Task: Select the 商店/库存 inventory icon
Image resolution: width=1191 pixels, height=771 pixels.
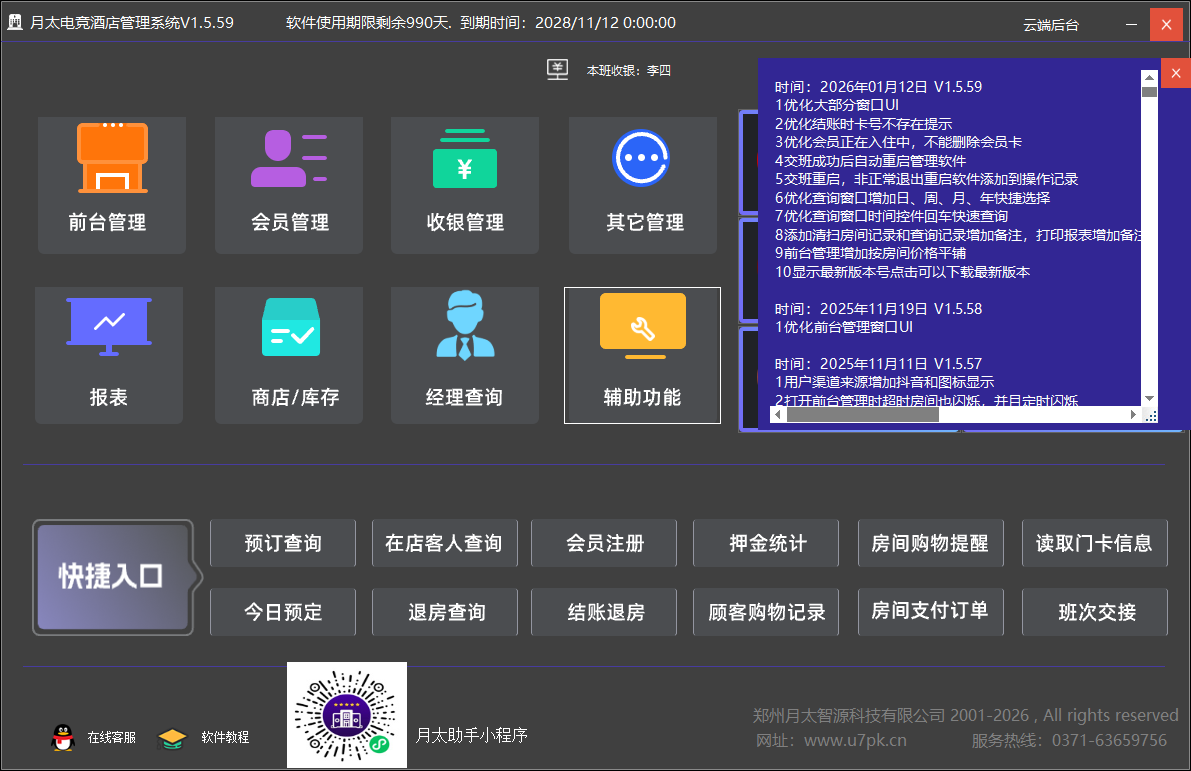Action: (290, 327)
